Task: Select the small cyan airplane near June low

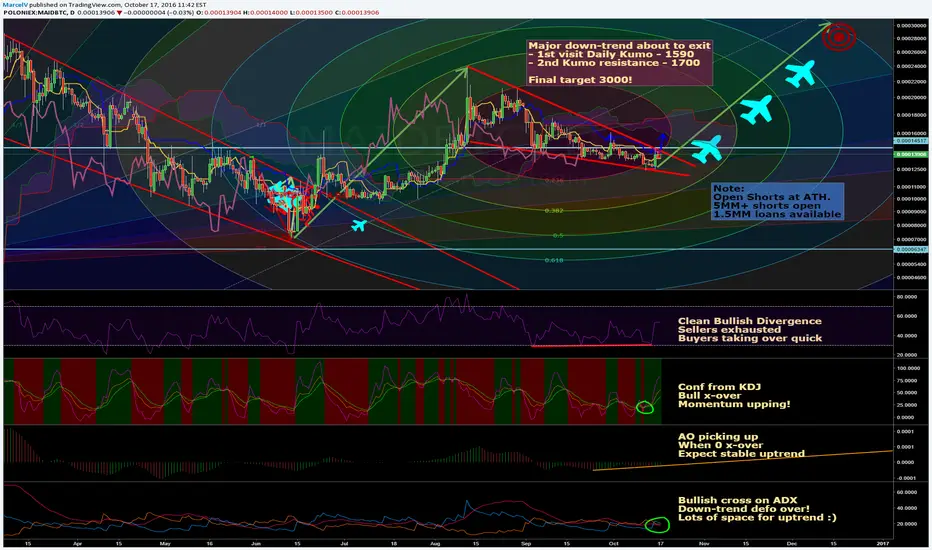Action: point(358,225)
